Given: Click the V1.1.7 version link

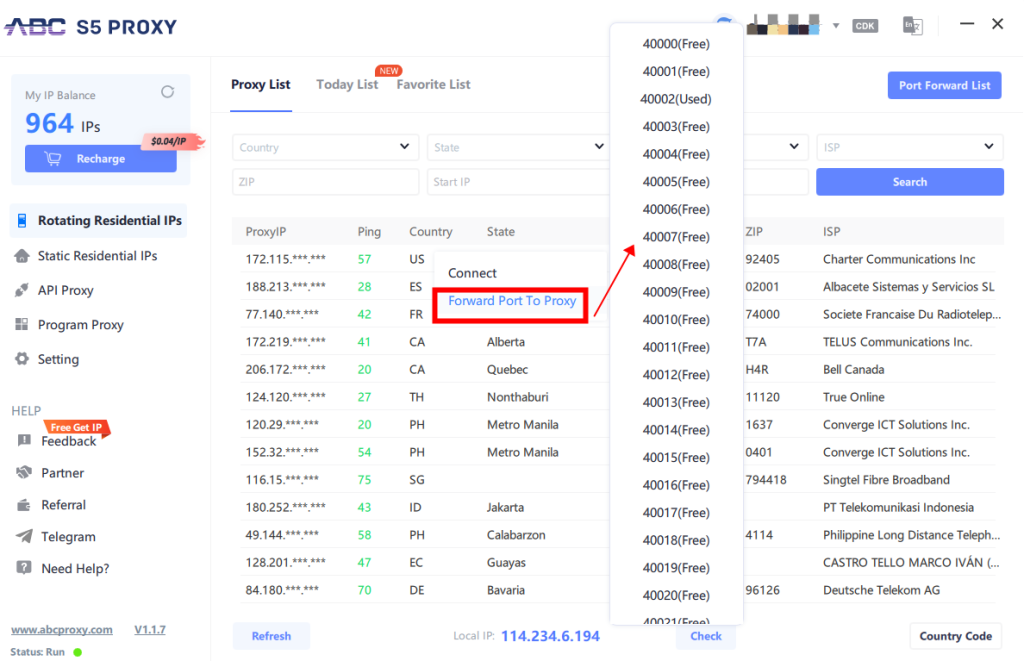Looking at the screenshot, I should point(150,630).
